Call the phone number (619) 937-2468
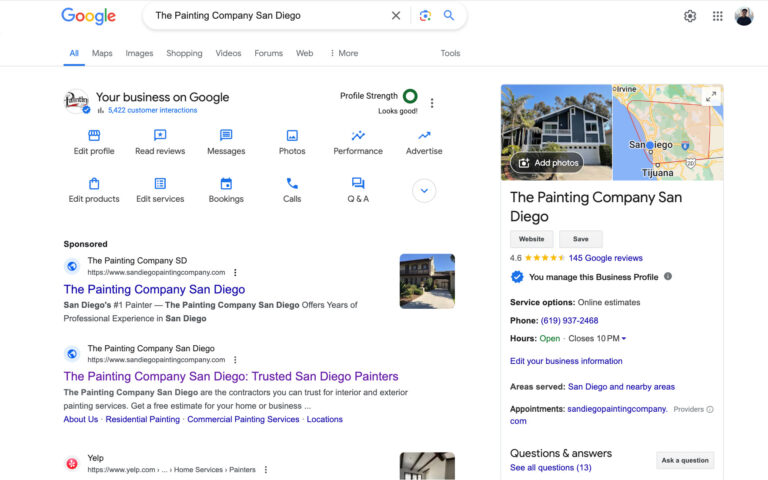The height and width of the screenshot is (480, 768). pos(569,321)
